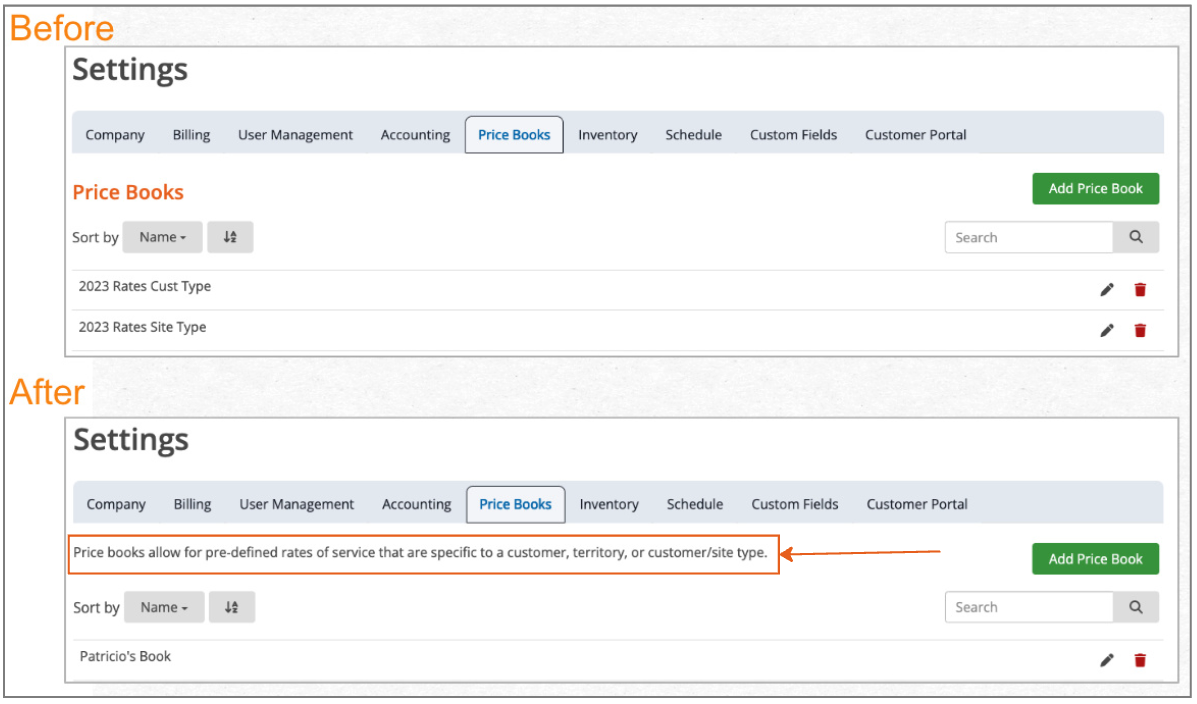Screen dimensions: 1197x704
Task: Open the Customer Portal tab in After panel
Action: tap(917, 504)
